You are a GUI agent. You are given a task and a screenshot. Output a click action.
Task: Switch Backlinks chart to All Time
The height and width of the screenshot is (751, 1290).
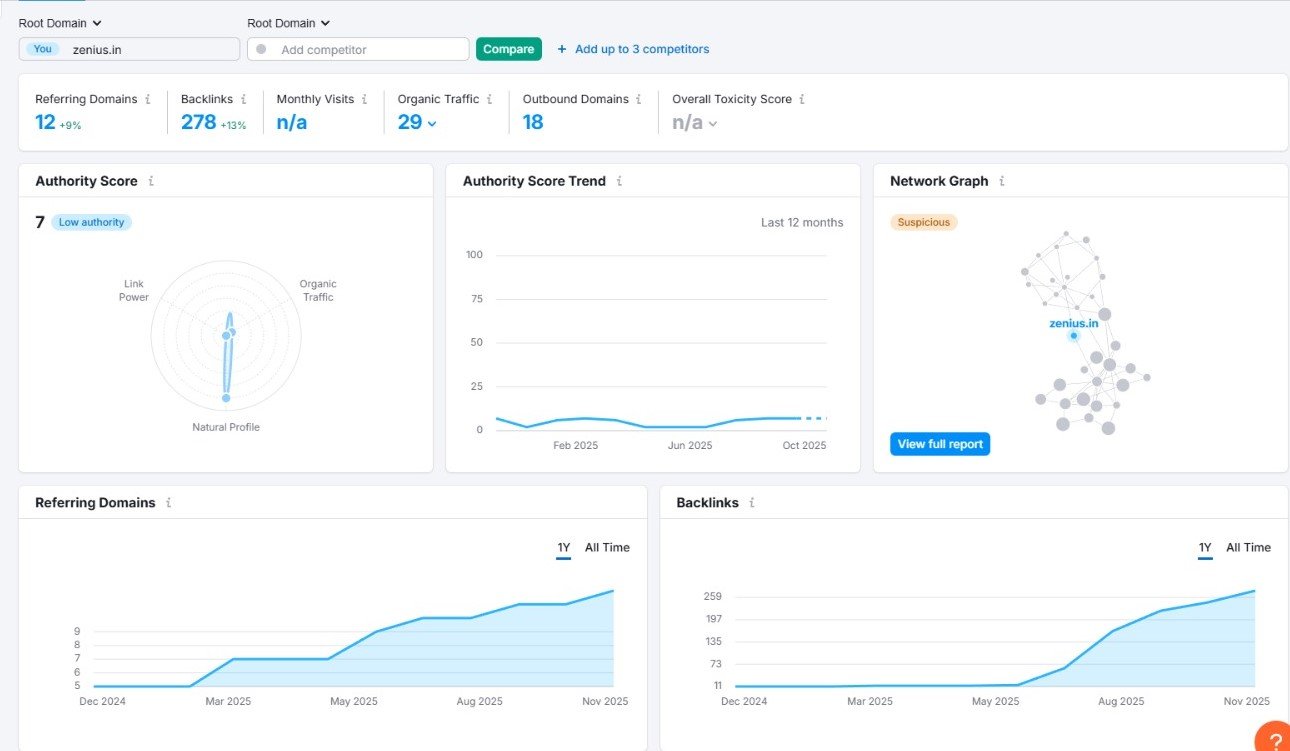point(1248,547)
